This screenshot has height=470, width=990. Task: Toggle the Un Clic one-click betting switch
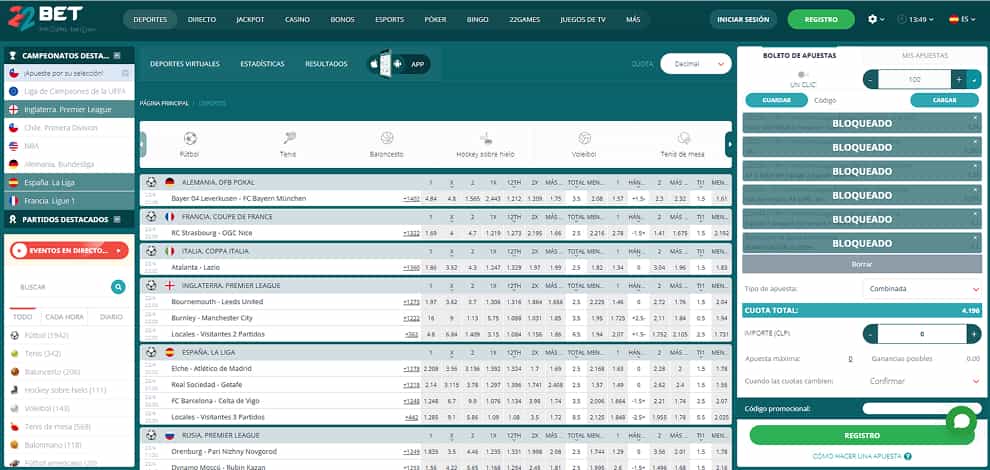803,75
